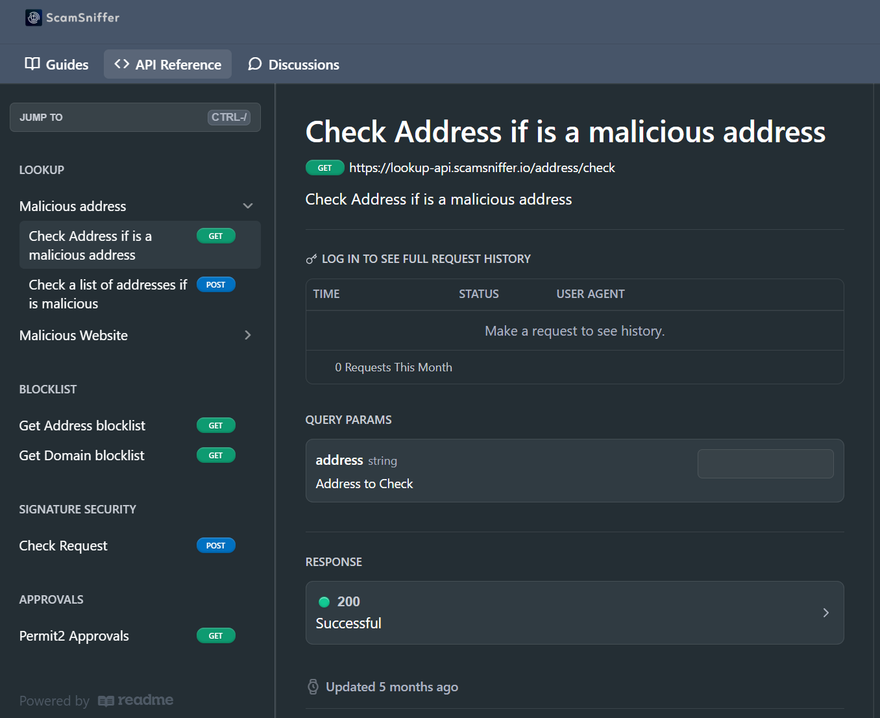Click the GET badge for Get Address blocklist
The width and height of the screenshot is (880, 718).
click(x=216, y=426)
